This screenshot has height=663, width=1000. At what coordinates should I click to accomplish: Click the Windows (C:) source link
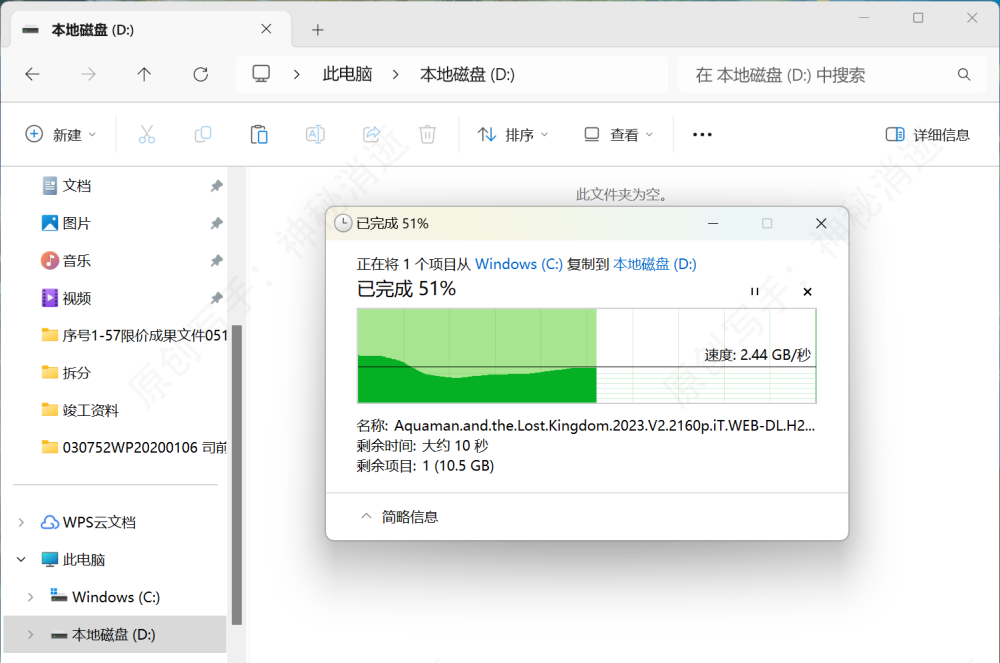point(519,264)
